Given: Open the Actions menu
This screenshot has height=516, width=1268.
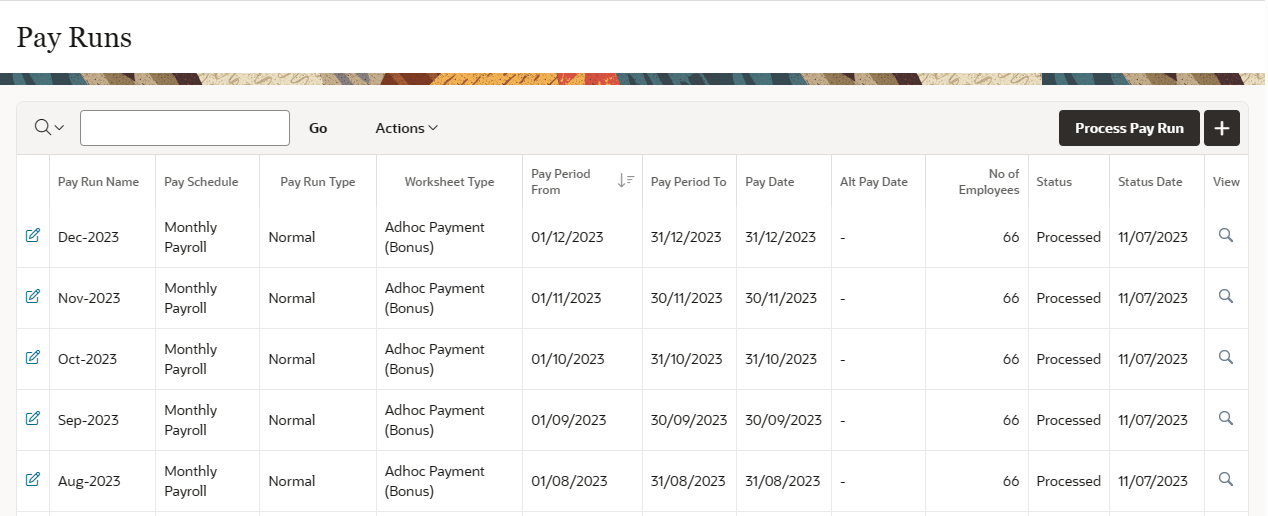Looking at the screenshot, I should (x=406, y=128).
